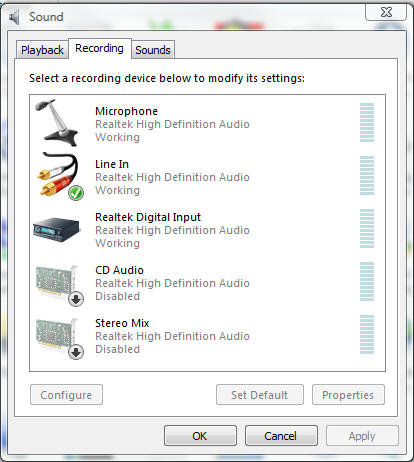Click the disabled arrow badge on Stereo Mix

76,352
